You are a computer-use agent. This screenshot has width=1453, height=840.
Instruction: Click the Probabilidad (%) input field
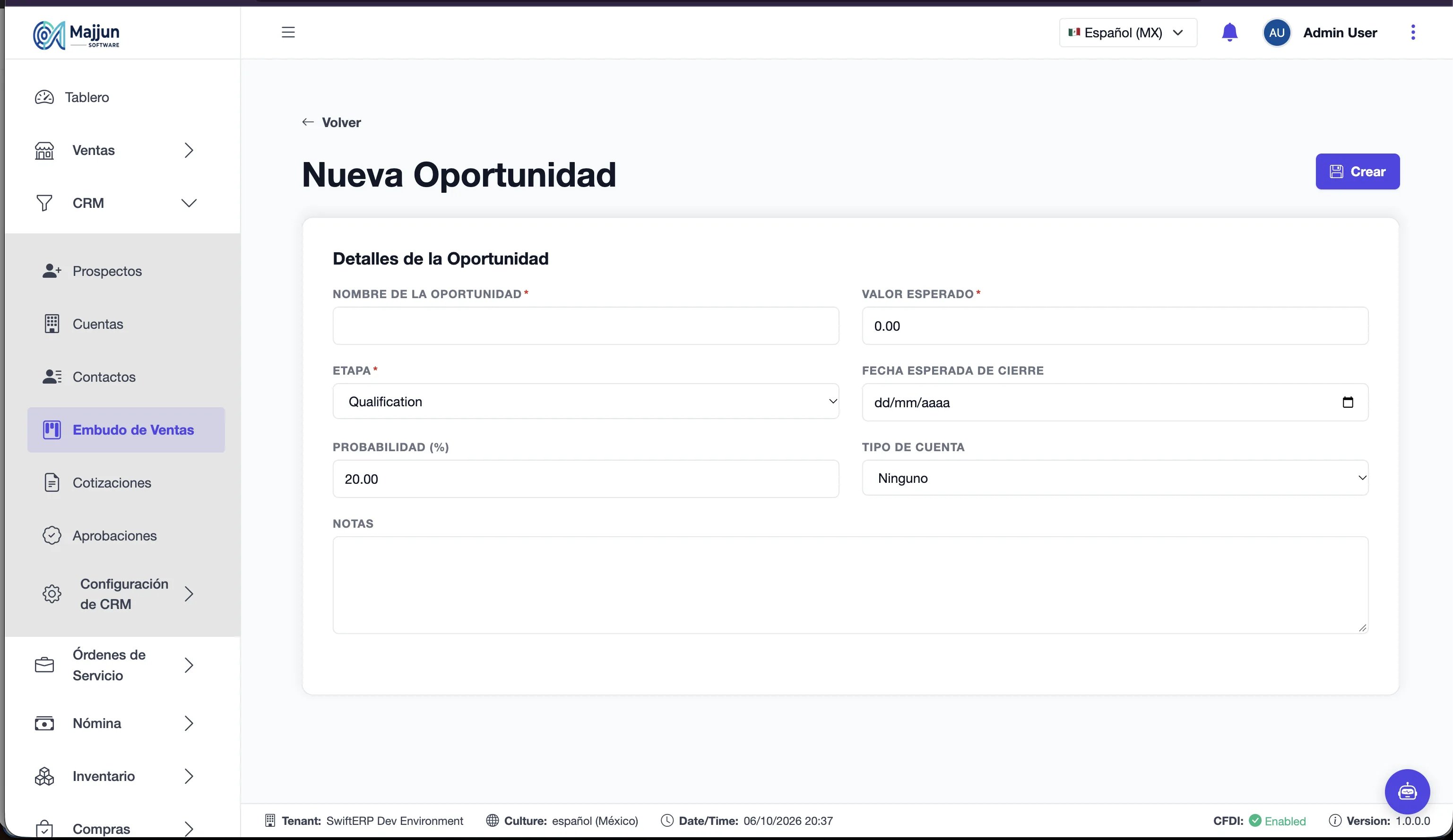click(586, 479)
